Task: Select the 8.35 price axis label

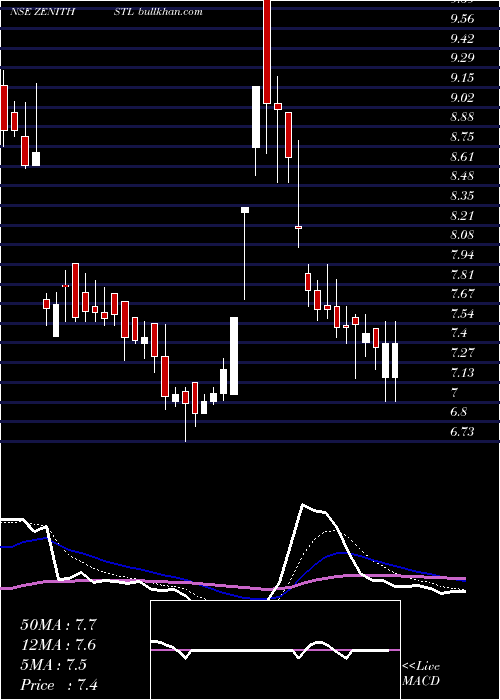Action: point(462,196)
